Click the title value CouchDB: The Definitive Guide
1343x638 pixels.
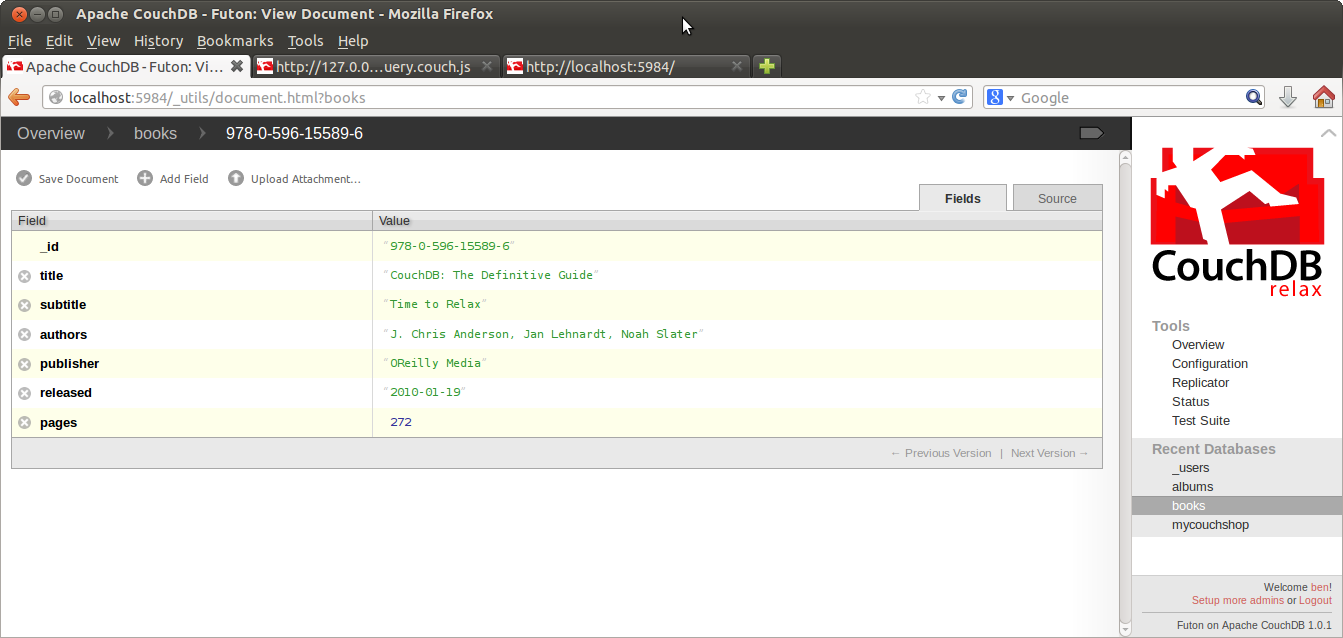[x=490, y=275]
